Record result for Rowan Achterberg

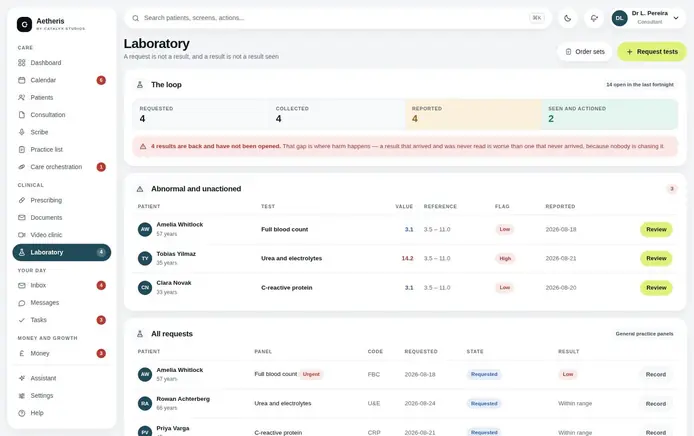(x=655, y=404)
